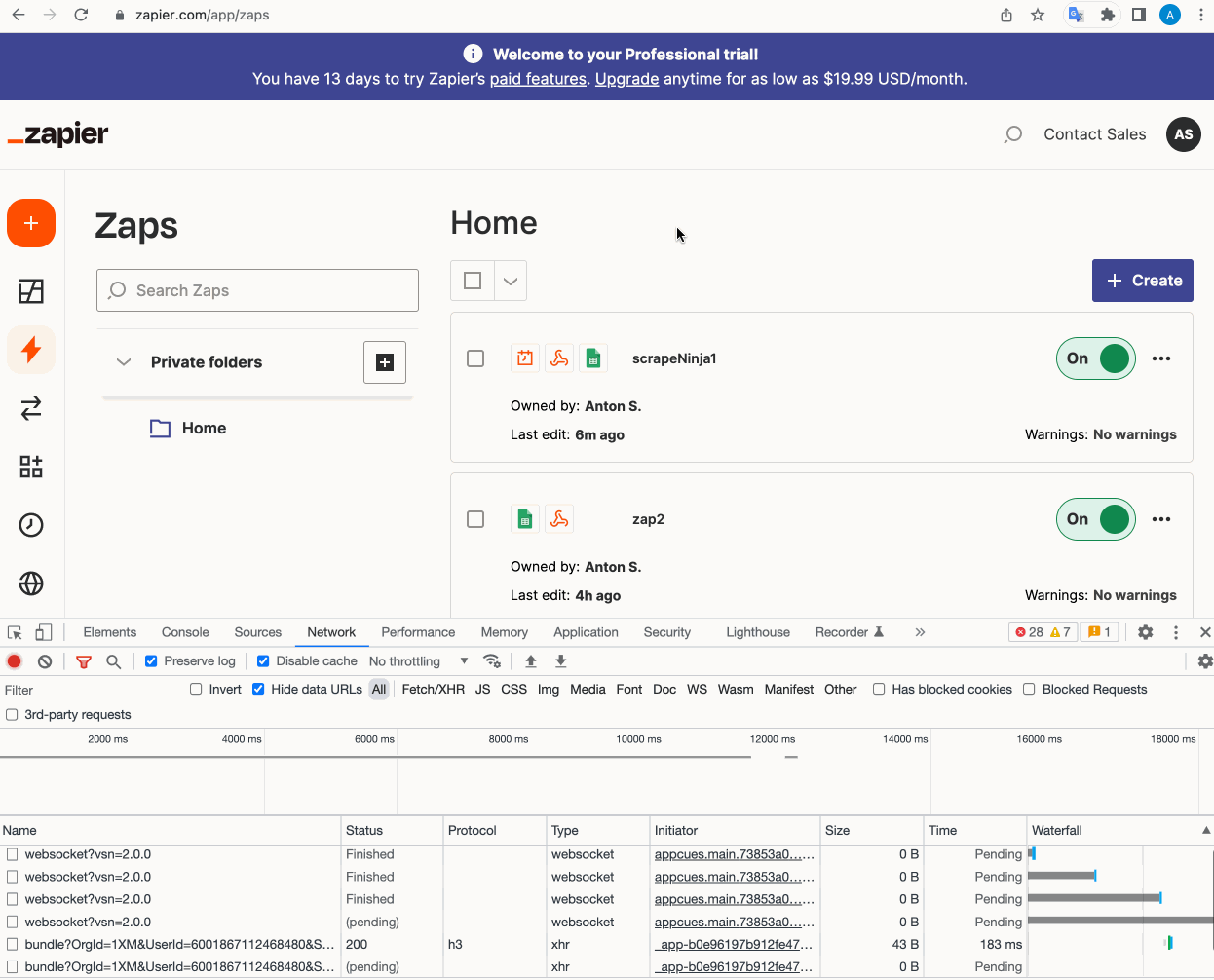Image resolution: width=1214 pixels, height=980 pixels.
Task: Open DevTools settings gear icon
Action: coord(1146,632)
